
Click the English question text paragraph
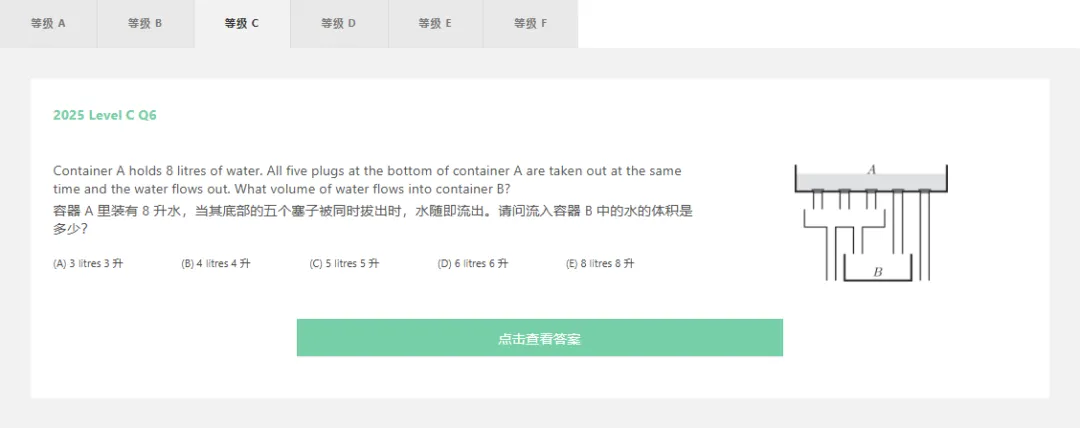pos(367,179)
